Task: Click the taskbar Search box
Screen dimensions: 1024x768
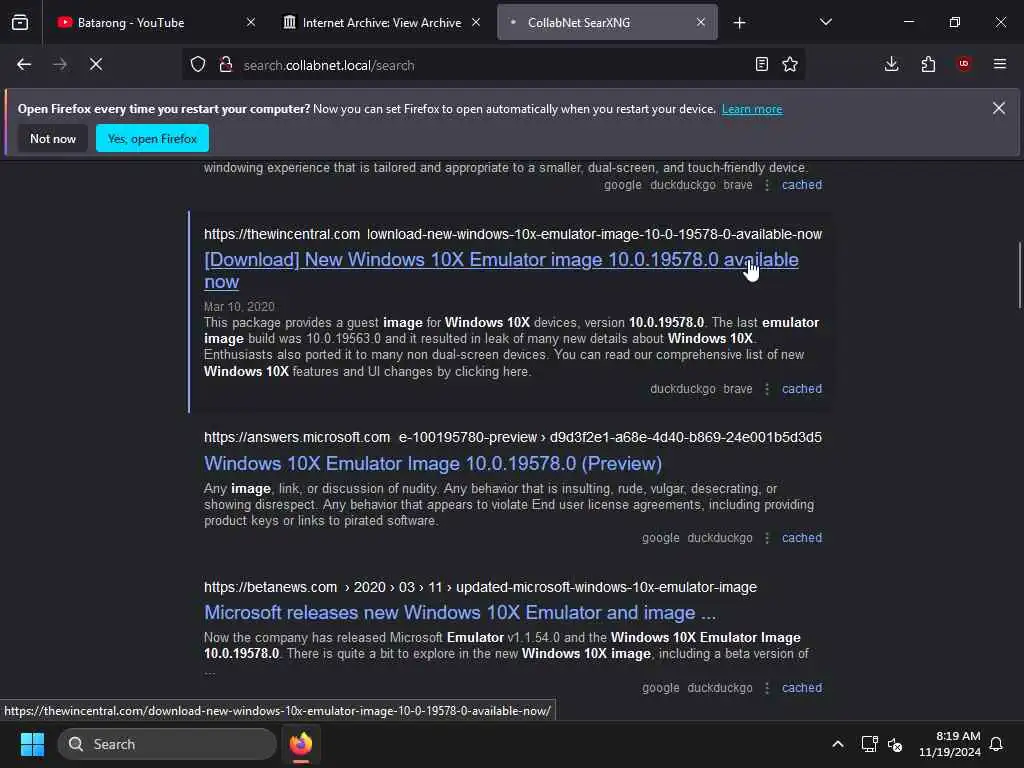Action: (x=167, y=744)
